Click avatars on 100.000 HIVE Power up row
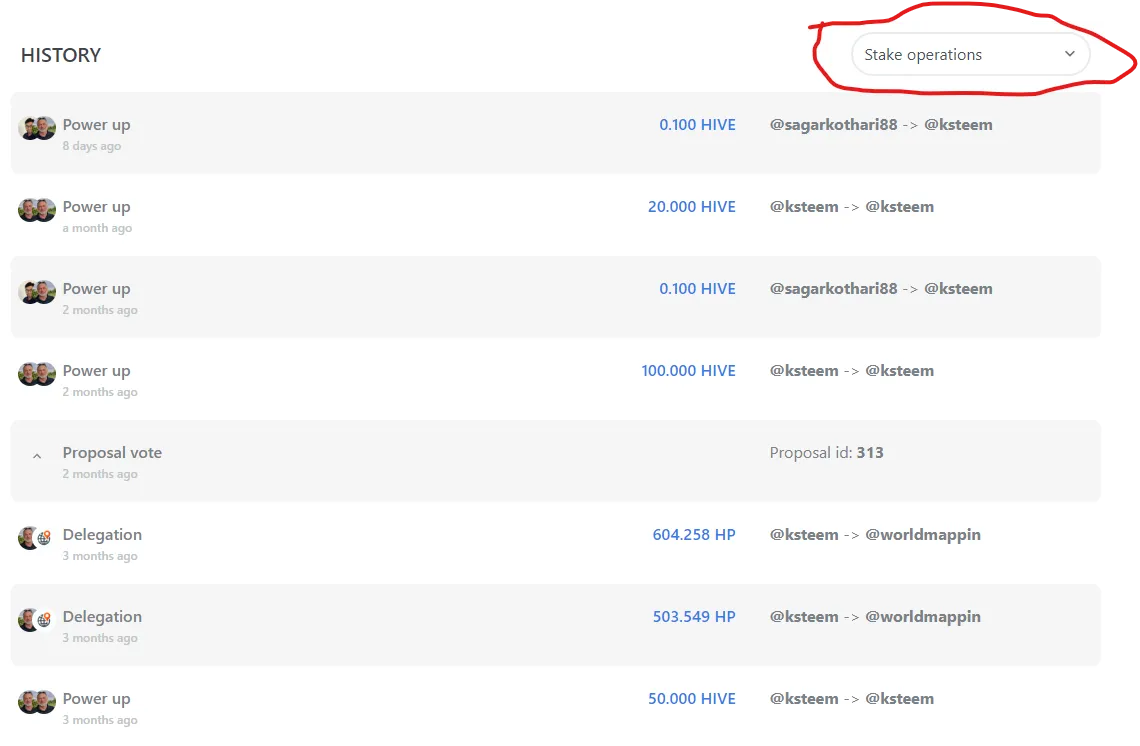Screen dimensions: 1140x746 coord(37,374)
